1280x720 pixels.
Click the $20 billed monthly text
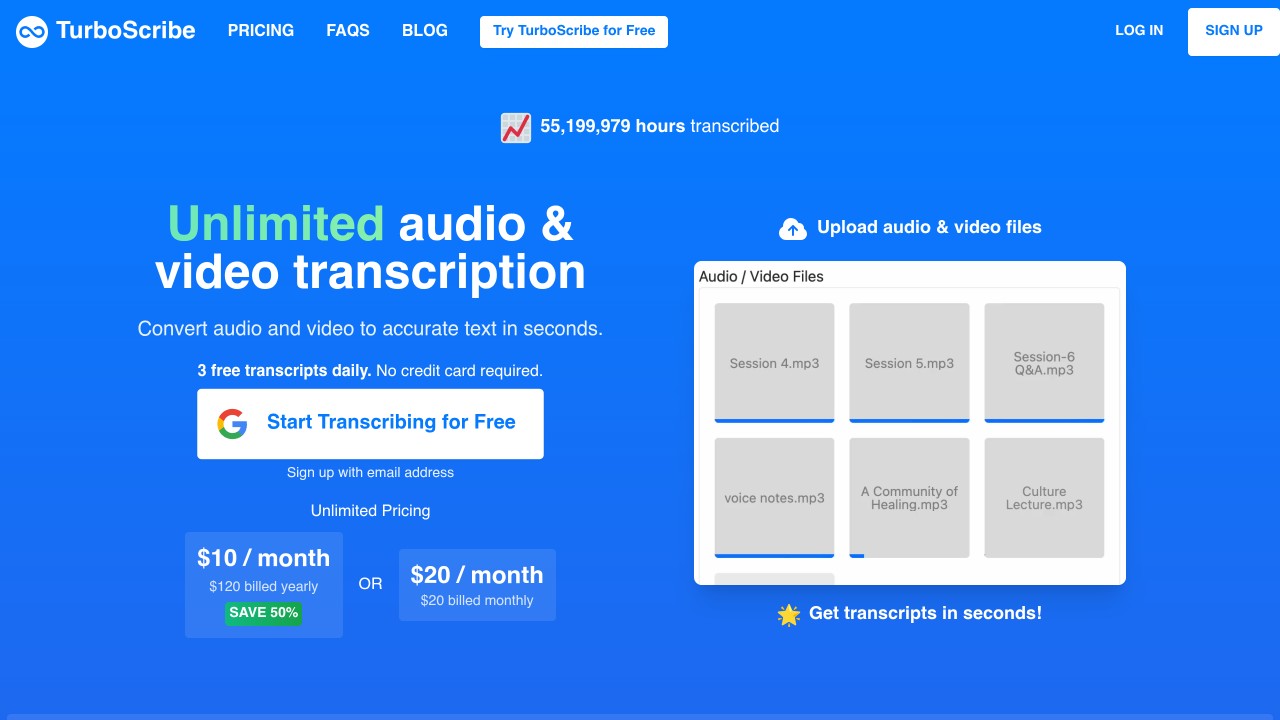[x=477, y=601]
